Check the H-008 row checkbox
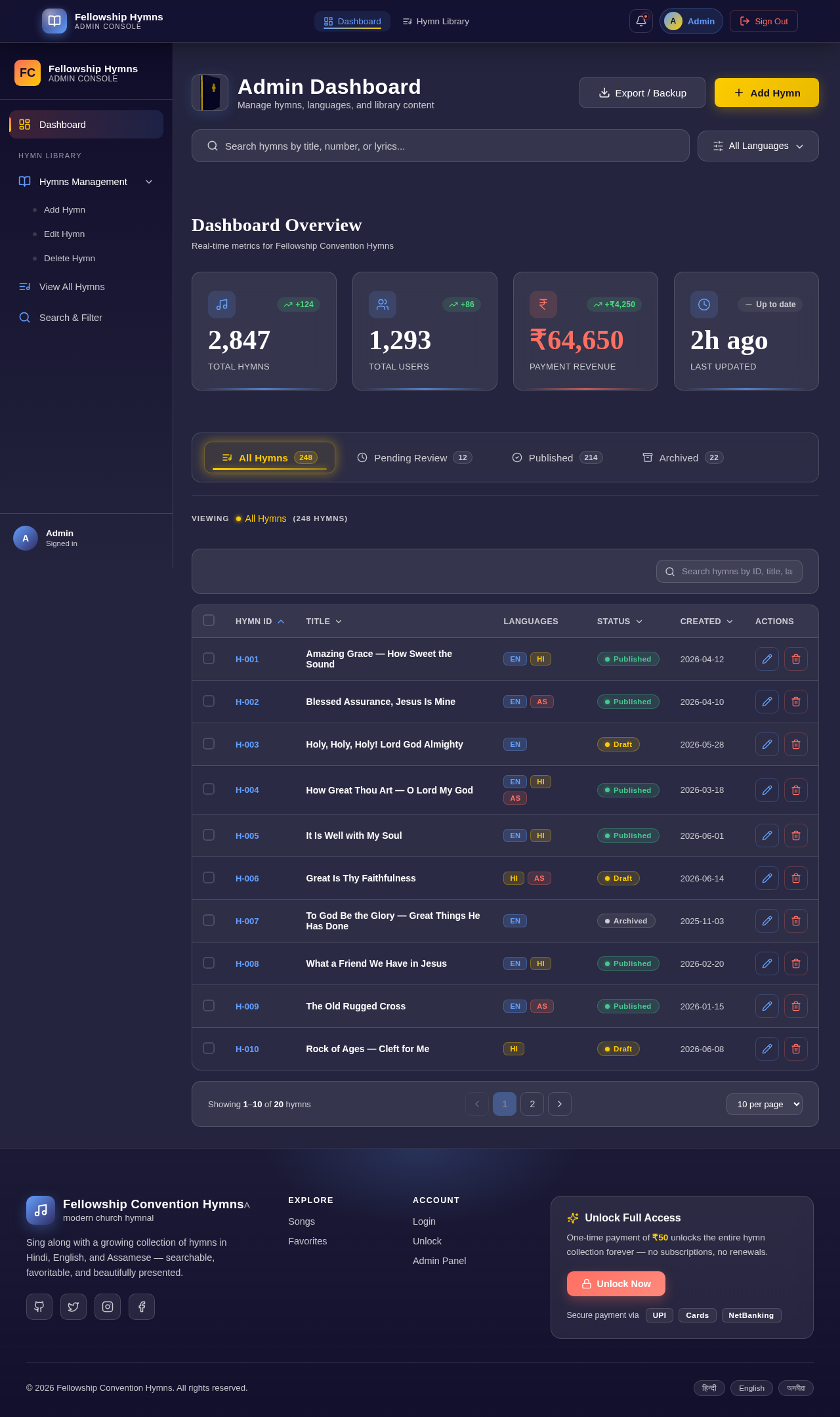Screen dimensions: 840x1417 [209, 963]
